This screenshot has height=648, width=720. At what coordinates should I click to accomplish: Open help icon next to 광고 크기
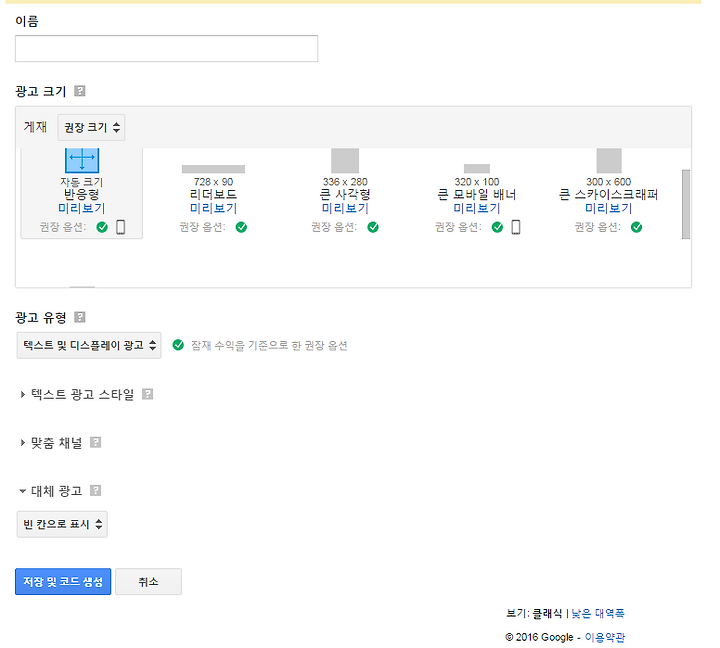point(80,91)
